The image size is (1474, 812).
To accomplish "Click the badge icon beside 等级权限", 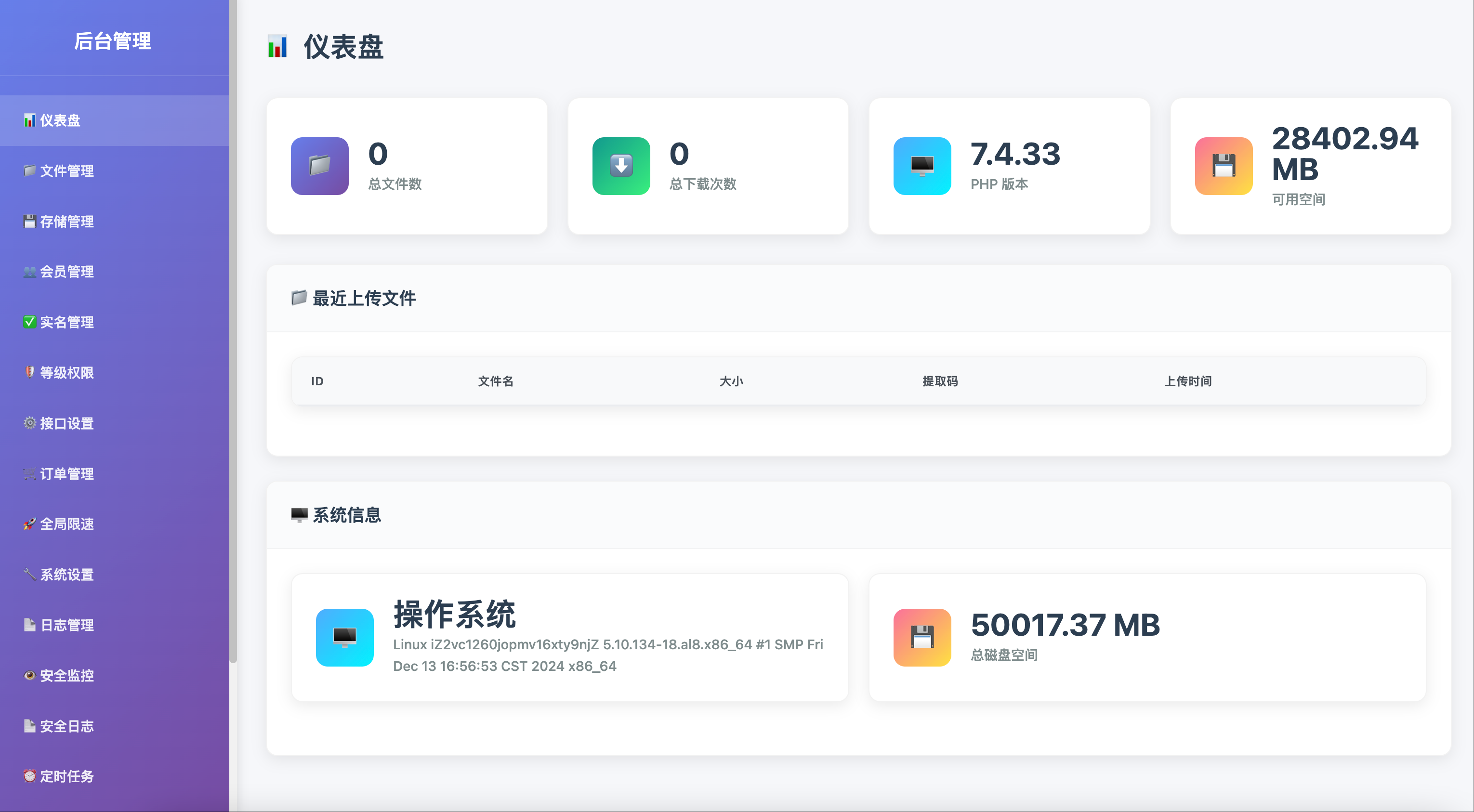I will 30,372.
